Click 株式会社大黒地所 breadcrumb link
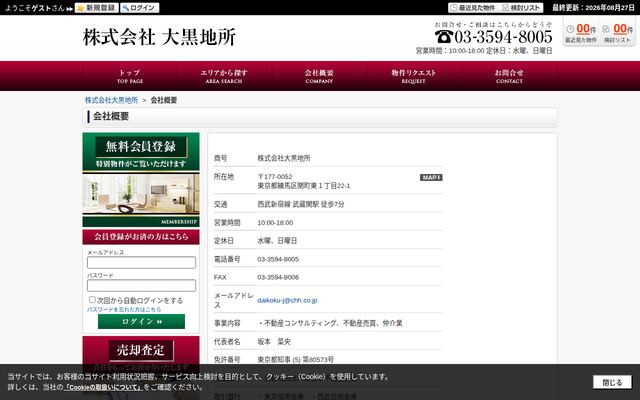 pos(111,100)
